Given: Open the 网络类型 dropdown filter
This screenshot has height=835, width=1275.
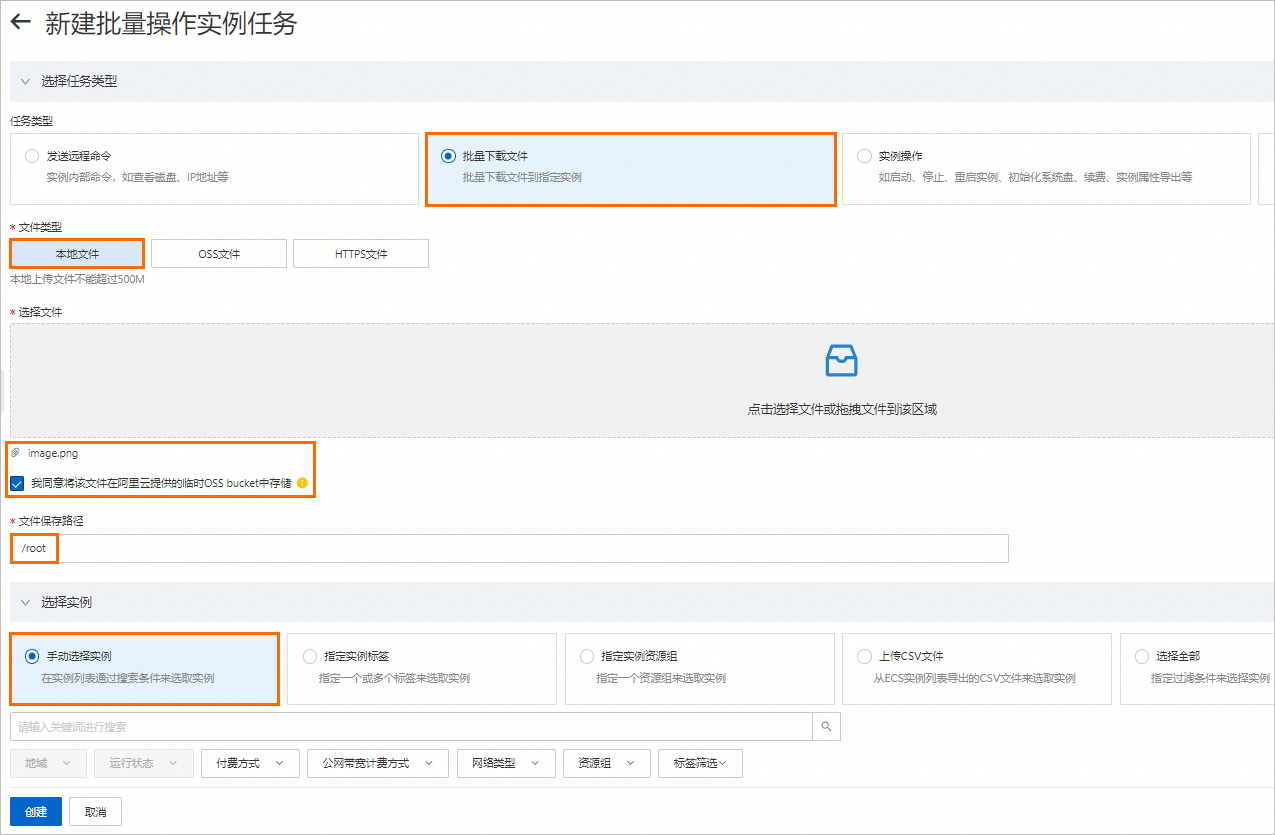Looking at the screenshot, I should [506, 763].
